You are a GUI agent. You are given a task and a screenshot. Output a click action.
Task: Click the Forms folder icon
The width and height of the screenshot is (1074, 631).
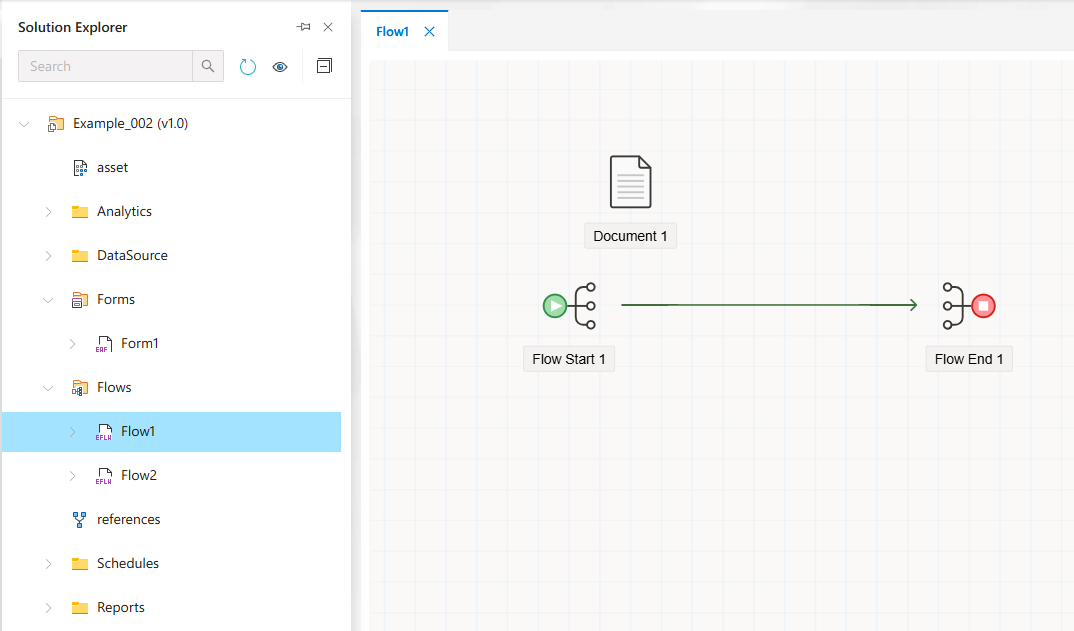click(80, 299)
